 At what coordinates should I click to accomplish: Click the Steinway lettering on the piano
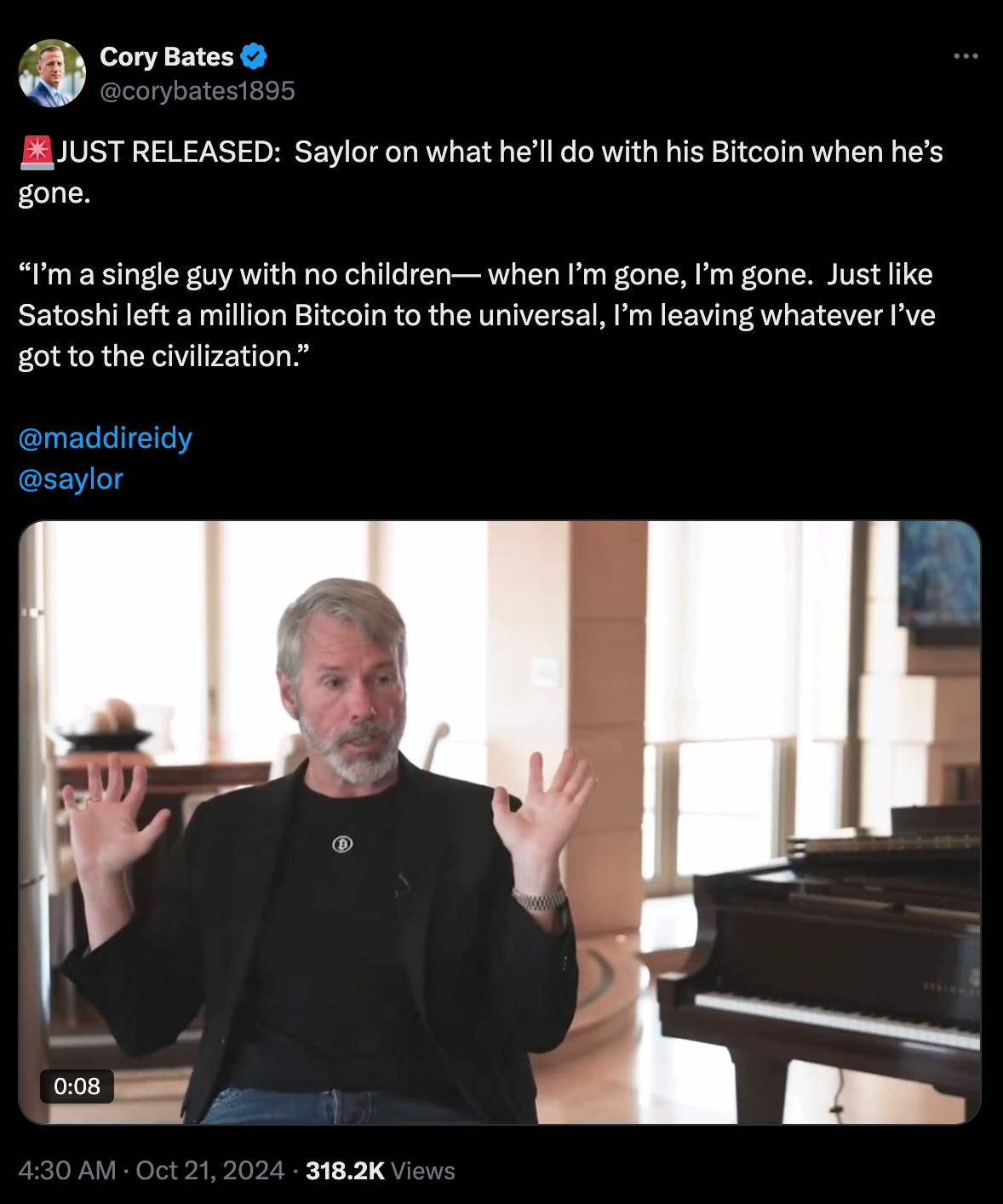[951, 988]
